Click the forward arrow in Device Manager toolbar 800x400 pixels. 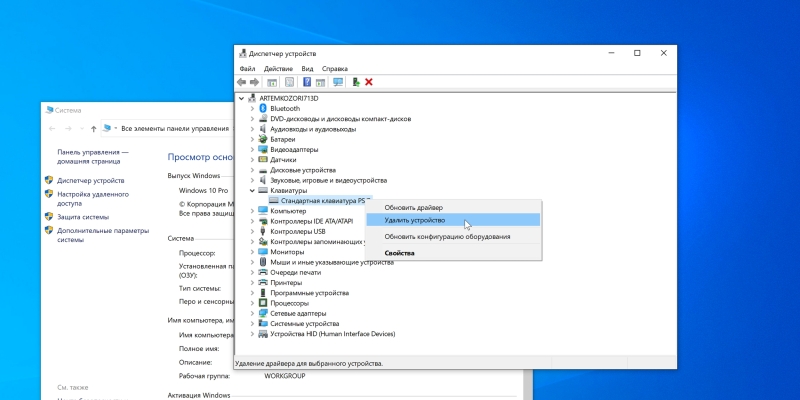coord(254,82)
